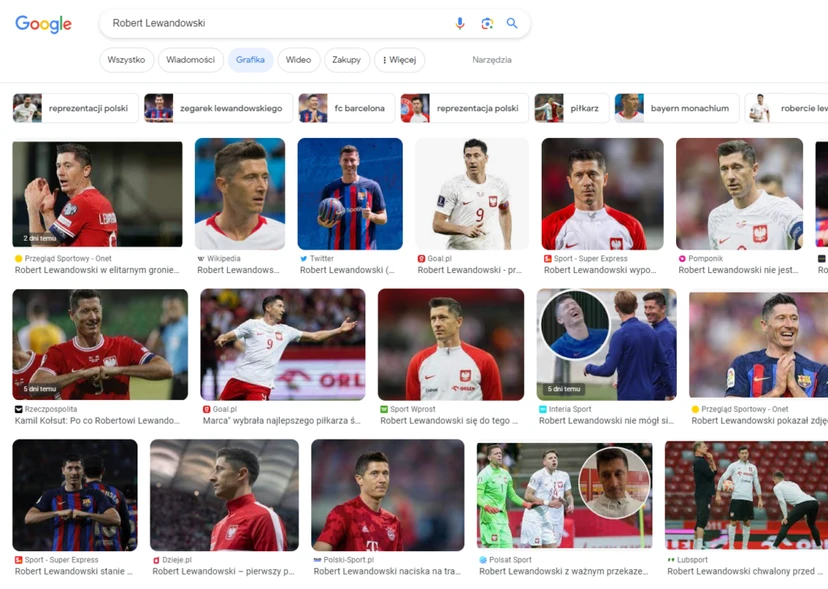Open the Zakupy tab
828x589 pixels.
(346, 60)
